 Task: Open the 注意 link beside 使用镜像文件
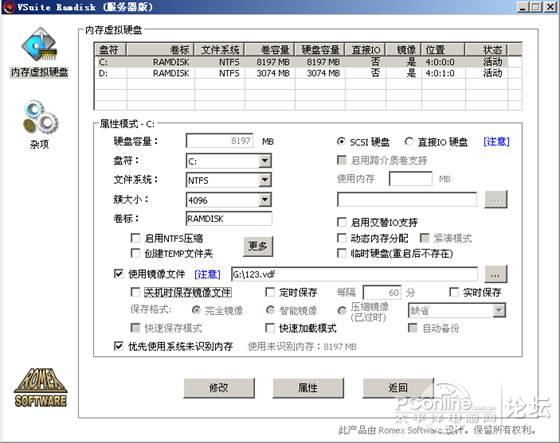(x=207, y=274)
